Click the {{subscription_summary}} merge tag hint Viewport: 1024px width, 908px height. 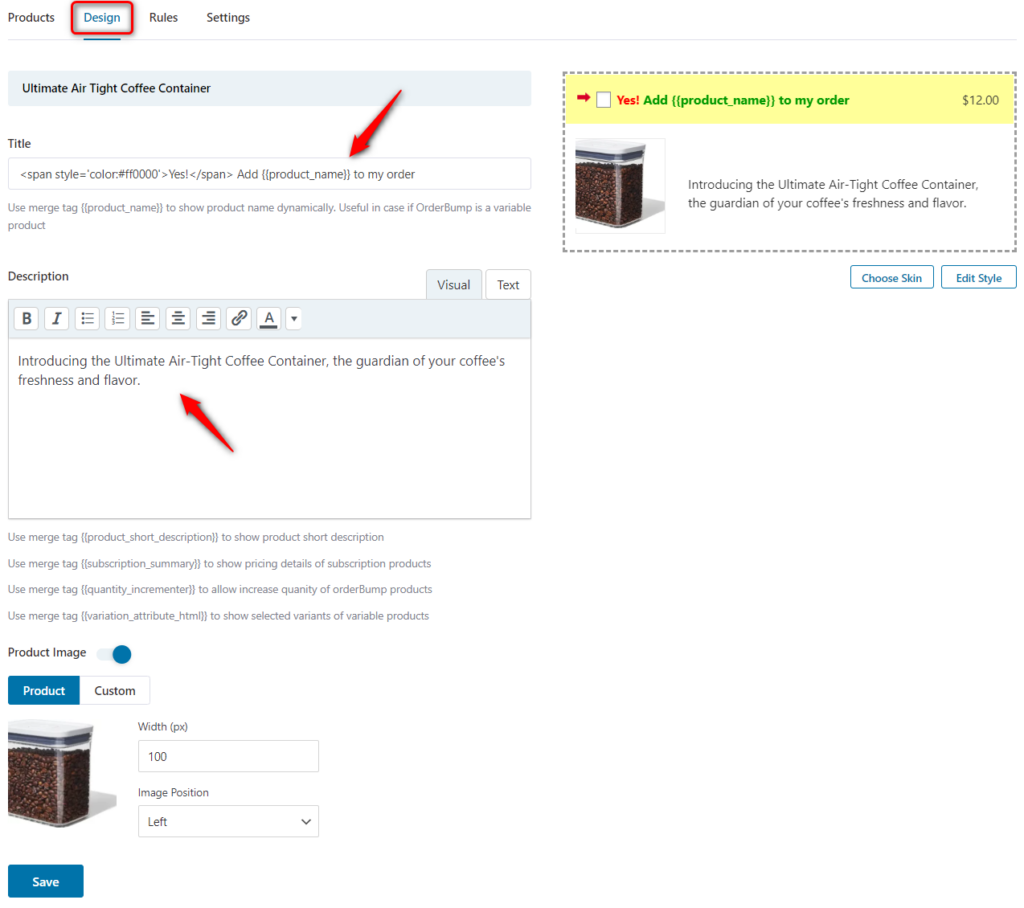(x=219, y=563)
